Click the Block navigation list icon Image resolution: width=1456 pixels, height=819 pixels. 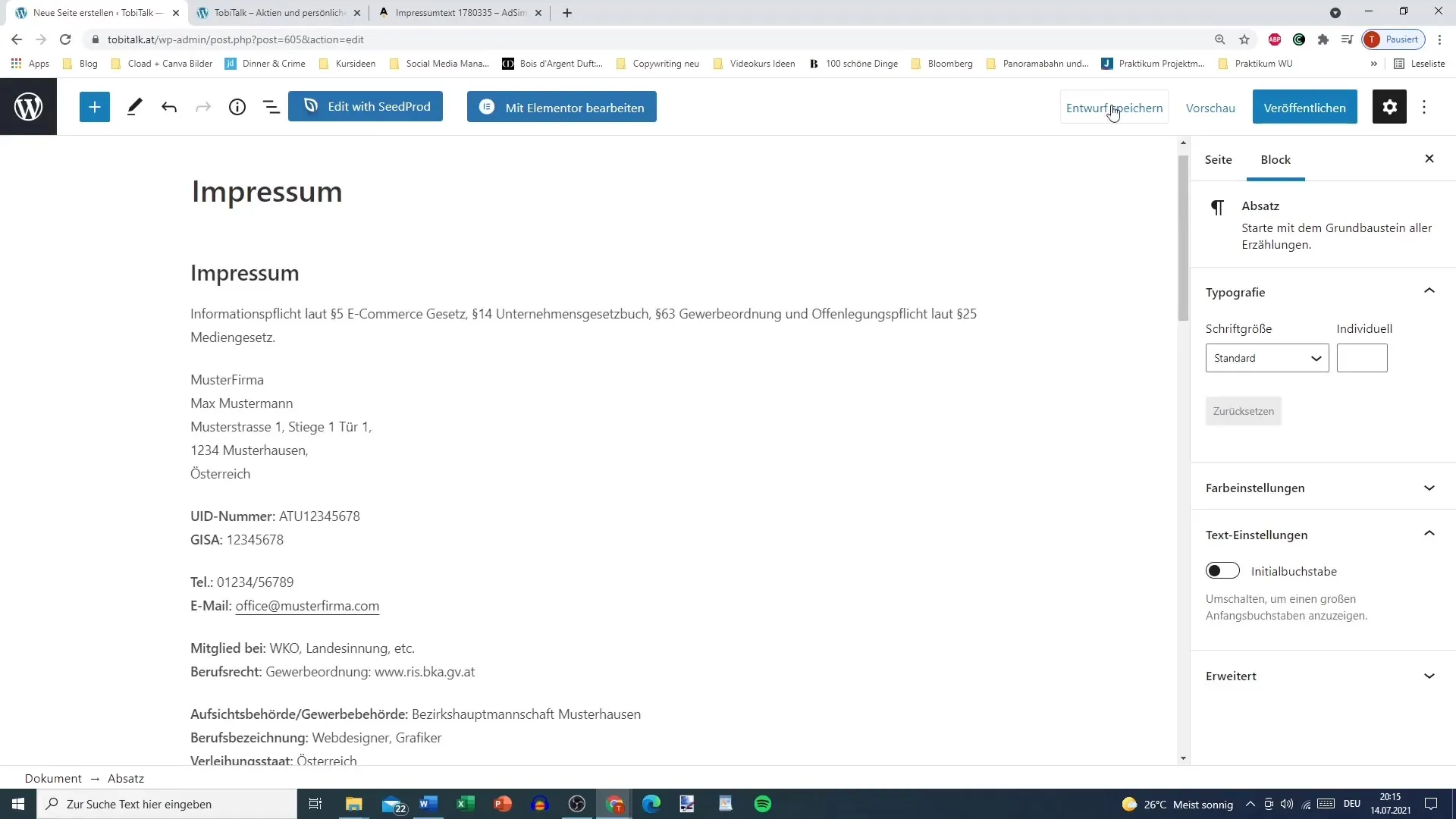[x=270, y=107]
